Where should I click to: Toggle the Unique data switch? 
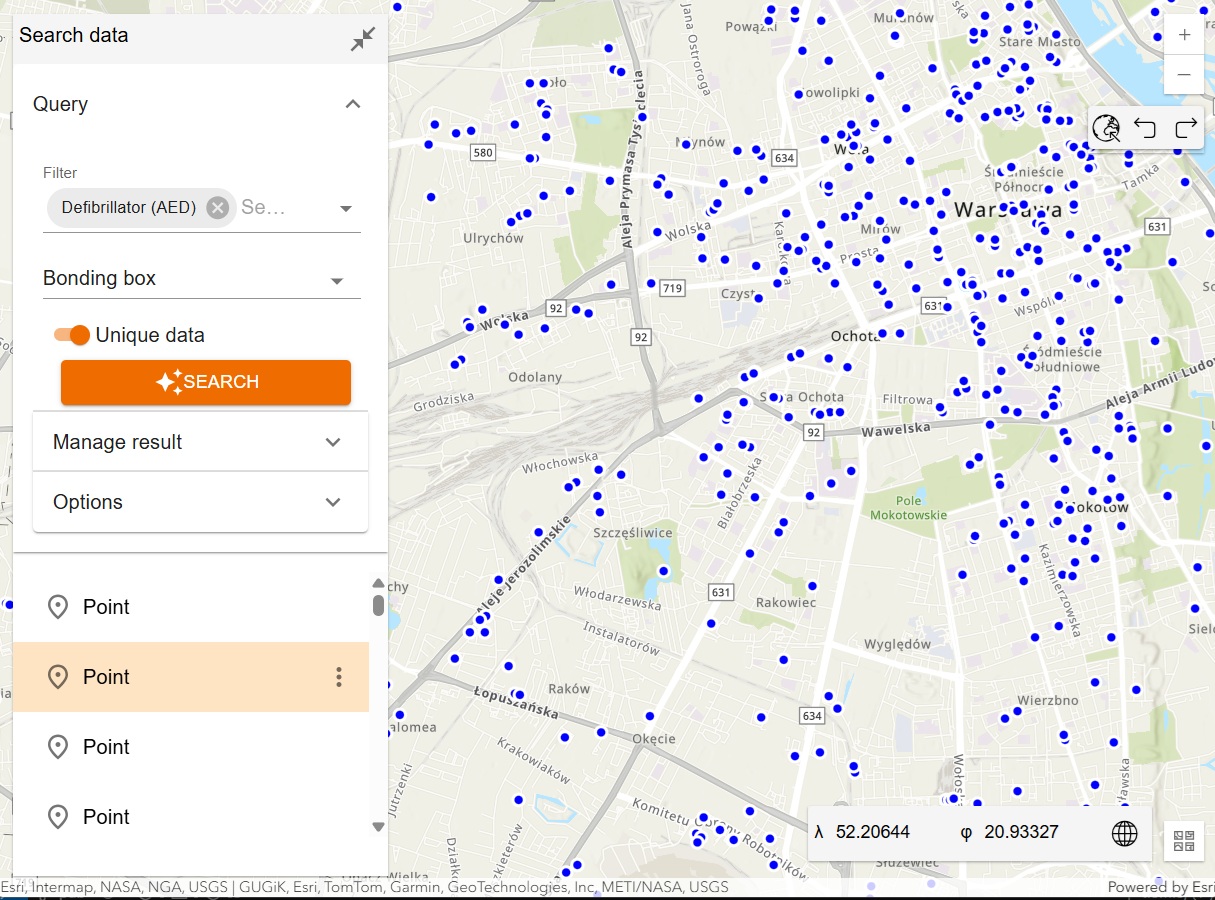[x=72, y=335]
